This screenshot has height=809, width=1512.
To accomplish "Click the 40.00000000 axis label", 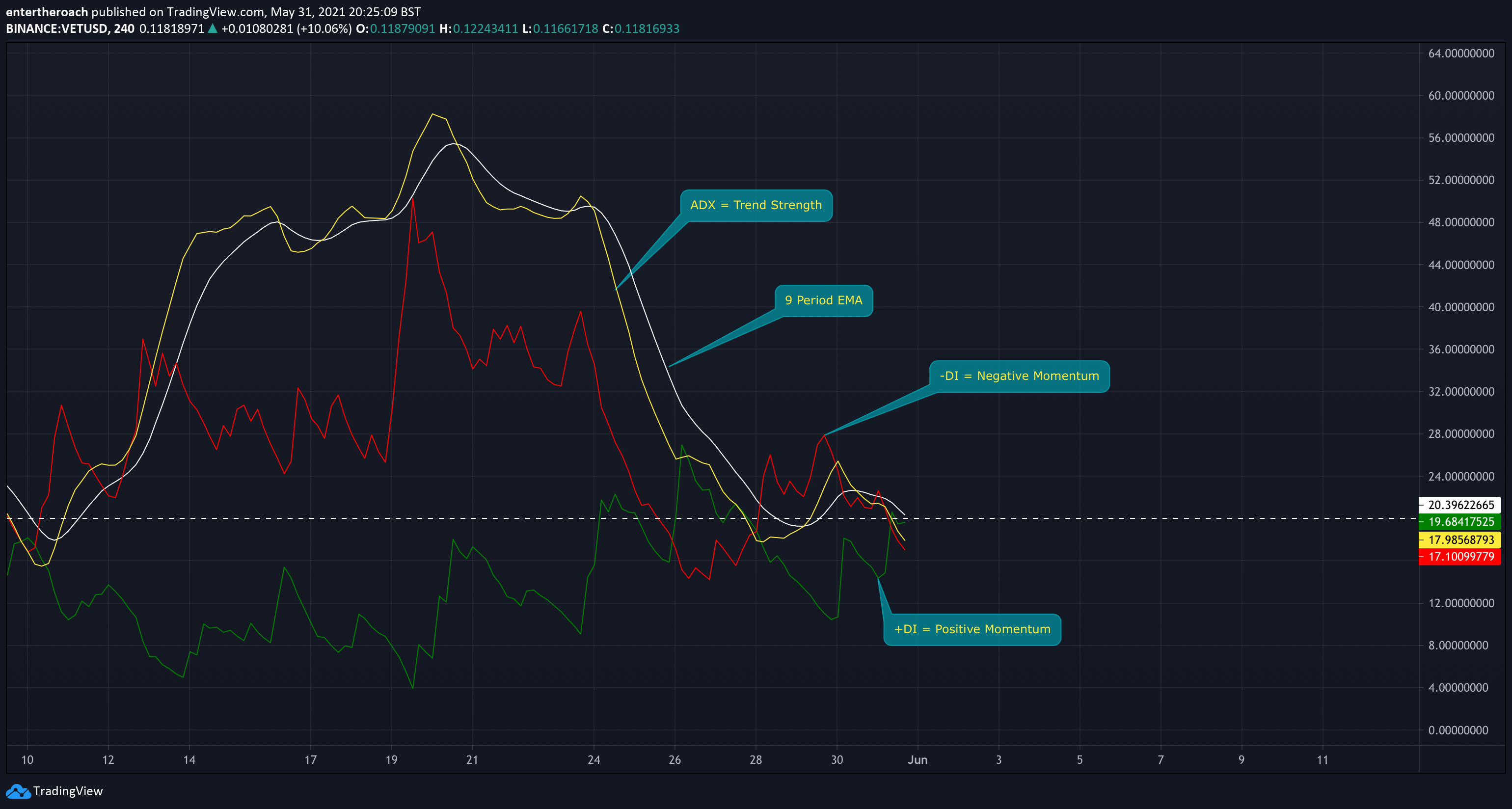I will pos(1461,307).
